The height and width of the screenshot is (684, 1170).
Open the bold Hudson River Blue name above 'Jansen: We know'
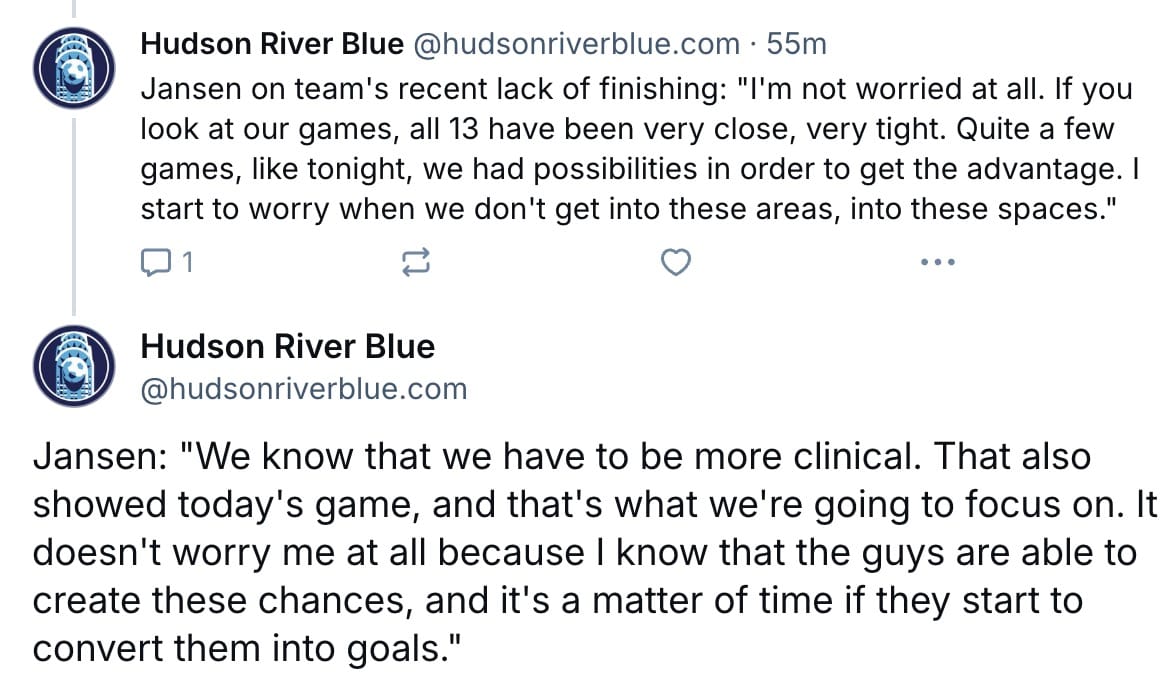point(287,347)
